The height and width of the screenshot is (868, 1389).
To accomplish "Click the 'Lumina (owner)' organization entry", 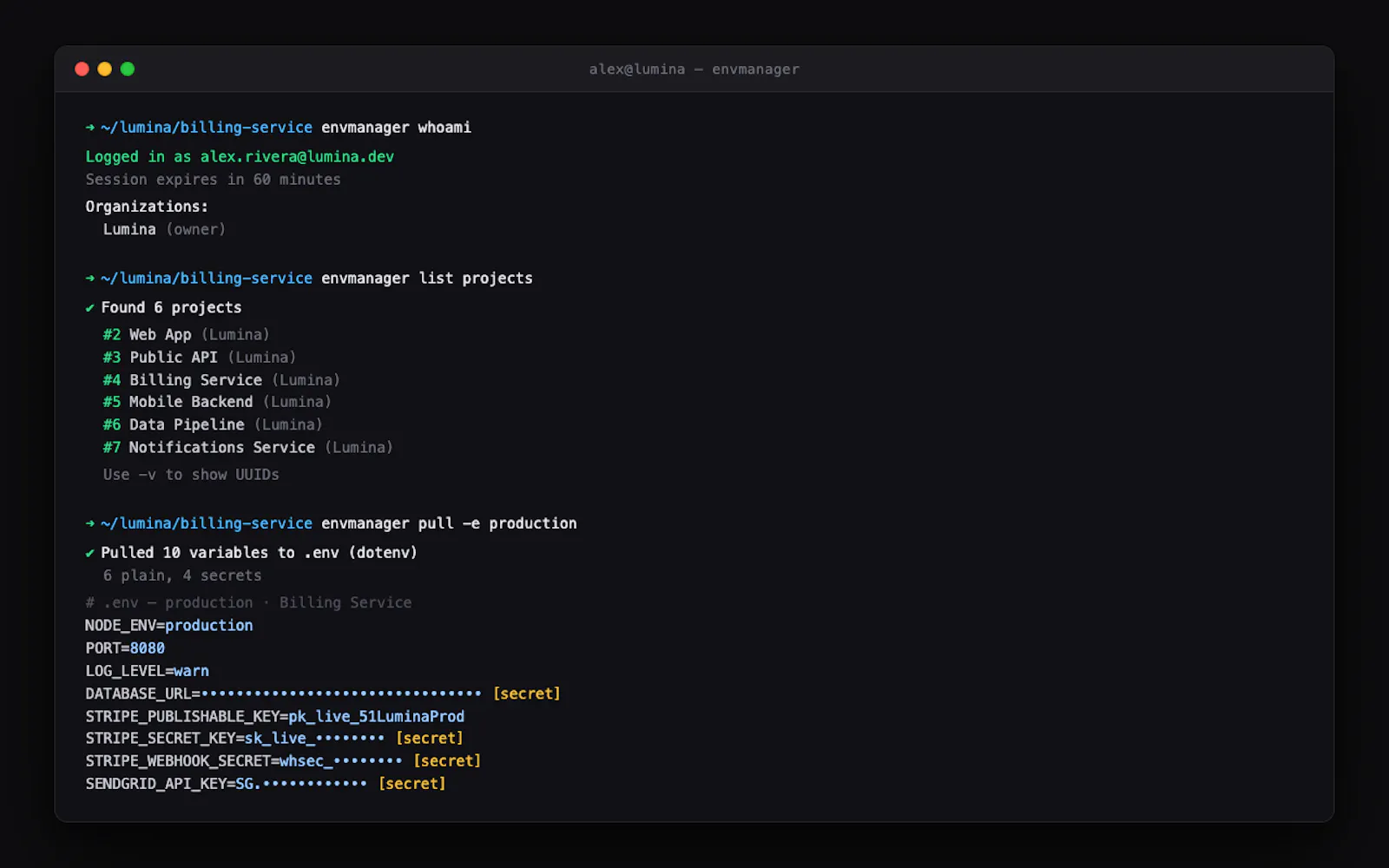I will pos(164,229).
